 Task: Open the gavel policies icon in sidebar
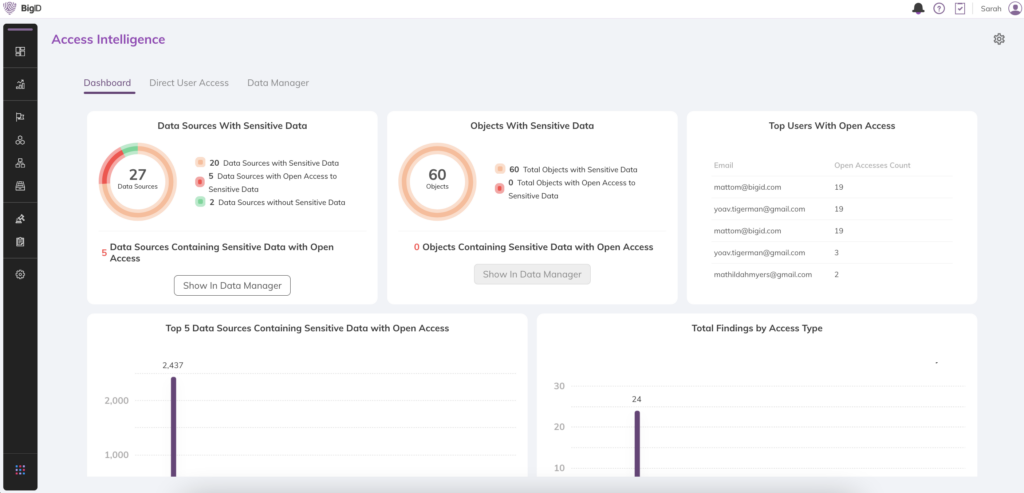click(x=20, y=219)
